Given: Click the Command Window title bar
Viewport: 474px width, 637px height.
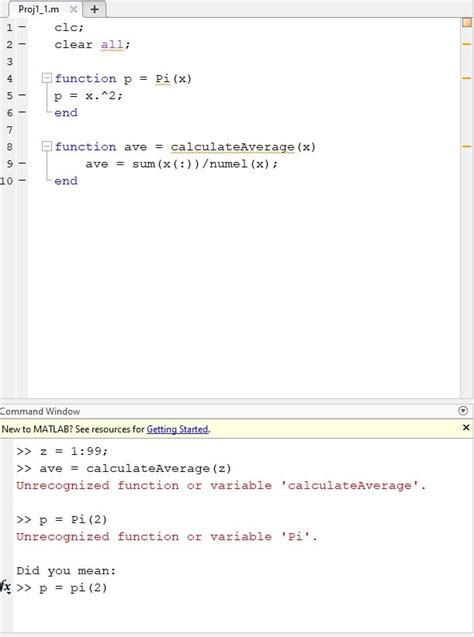Looking at the screenshot, I should 237,411.
